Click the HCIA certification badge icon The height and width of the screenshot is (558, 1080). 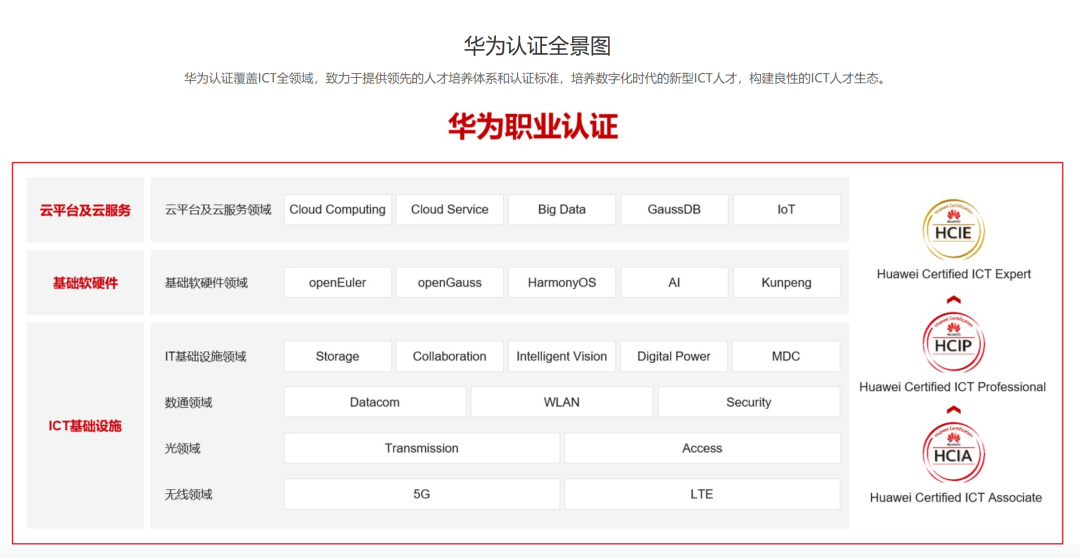coord(953,453)
